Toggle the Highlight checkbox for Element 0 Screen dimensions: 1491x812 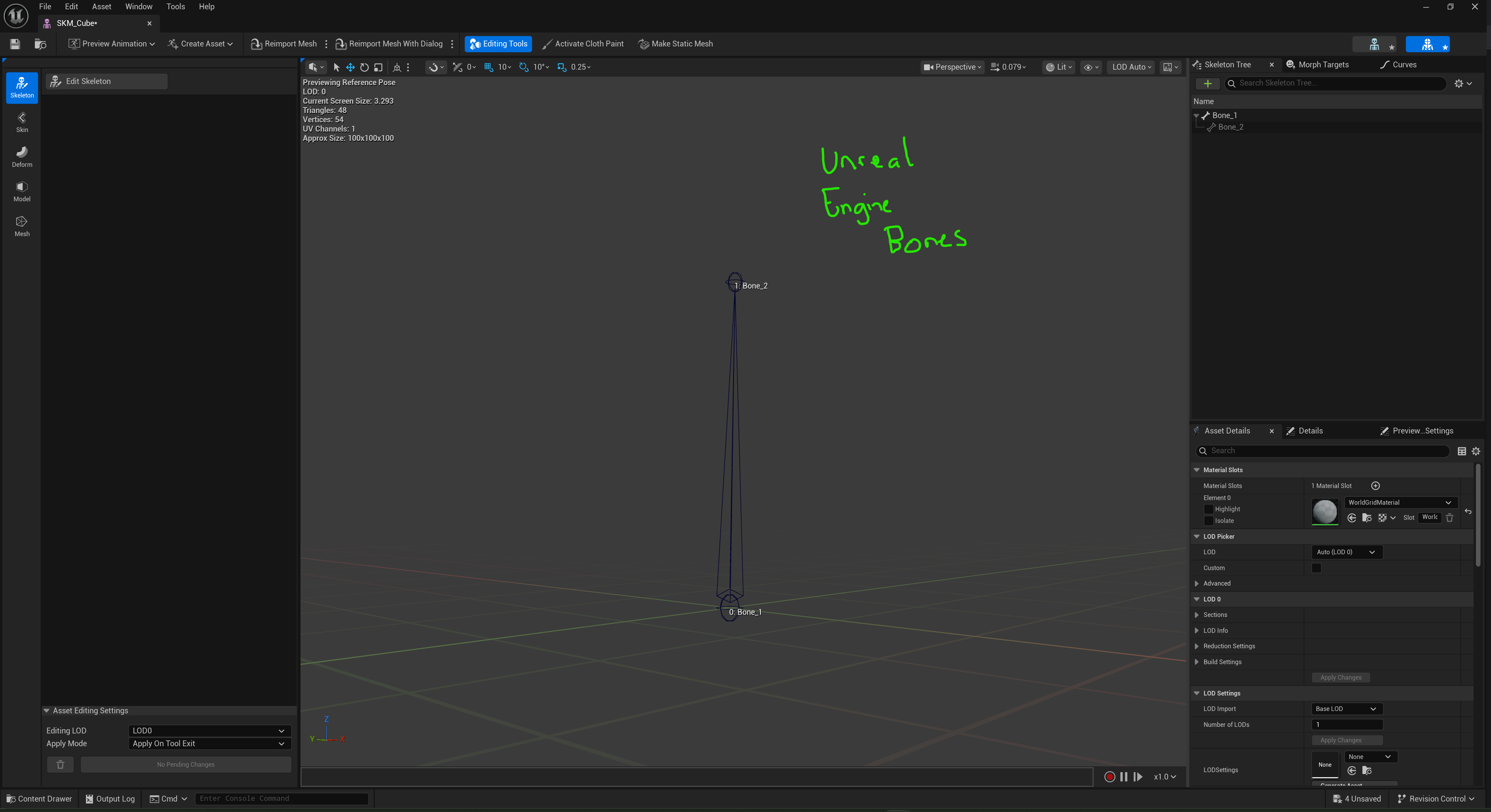pos(1209,509)
